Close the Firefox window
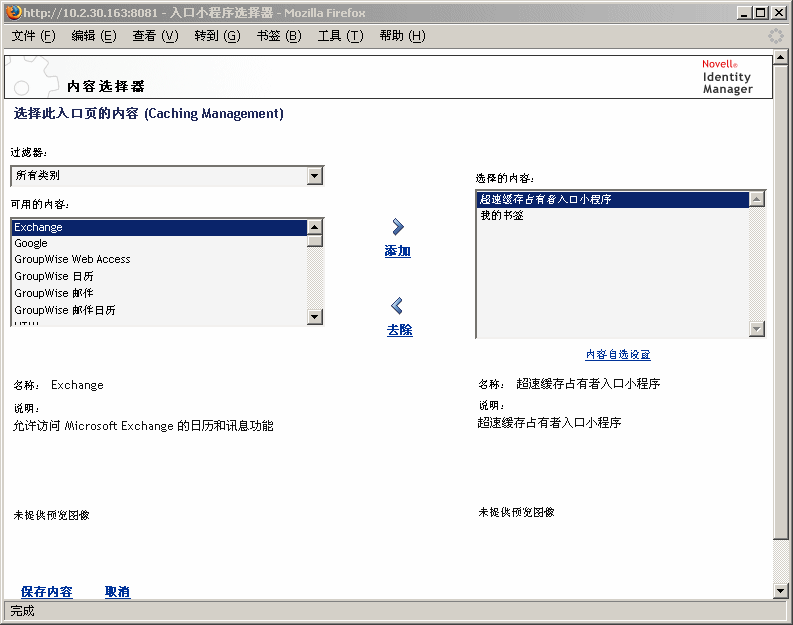Screen dimensions: 793x625 pos(779,13)
